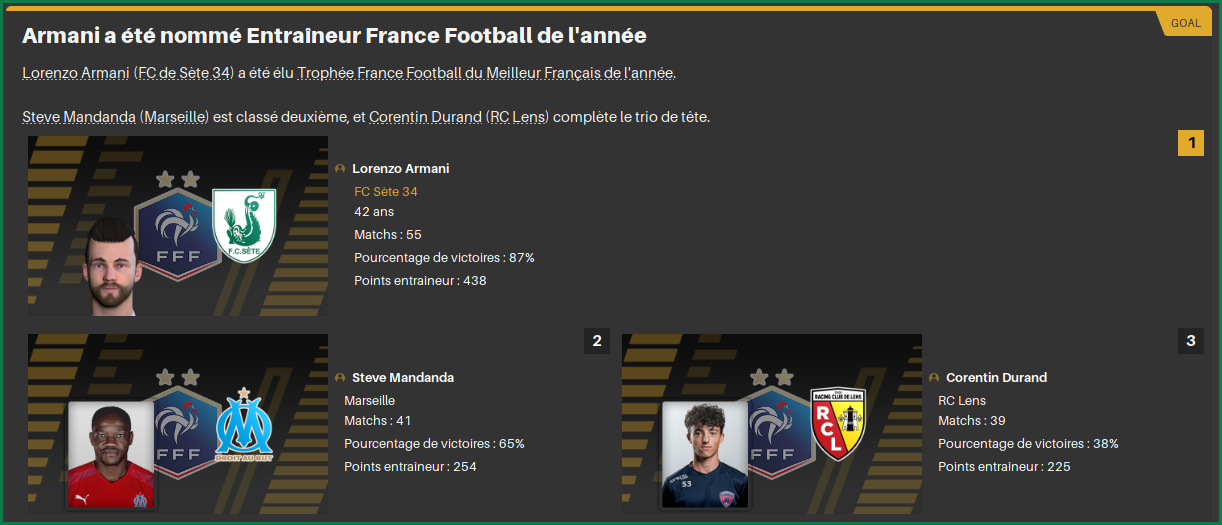Open the RC Lens link in news paragraph

pyautogui.click(x=518, y=117)
